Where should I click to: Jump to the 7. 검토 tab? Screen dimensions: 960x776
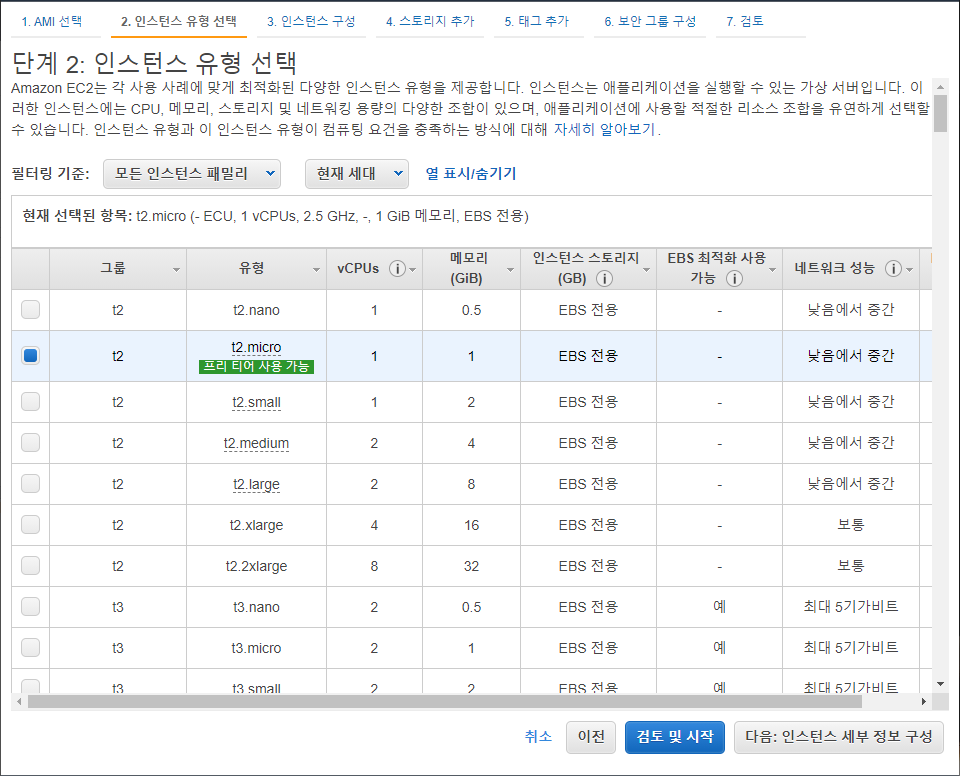745,21
